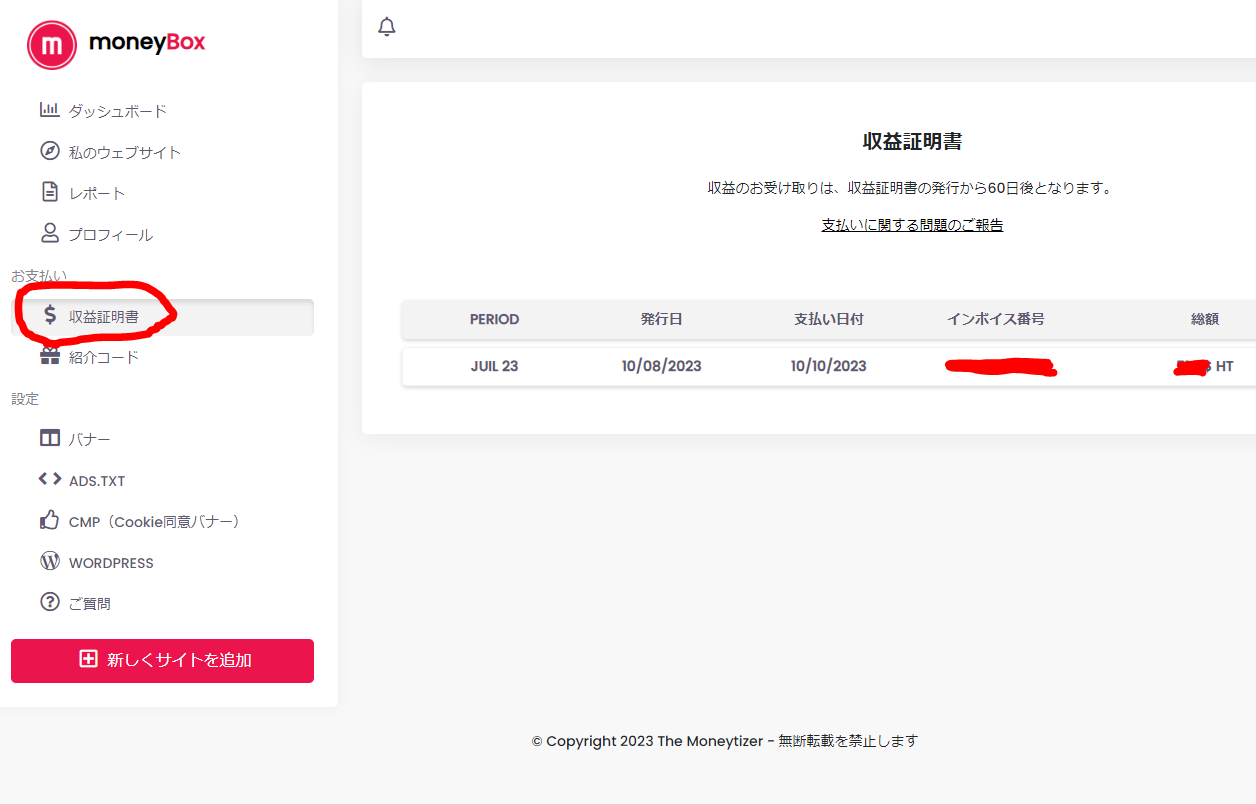Open the ADS.TXT code brackets icon
Viewport: 1256px width, 804px height.
49,479
